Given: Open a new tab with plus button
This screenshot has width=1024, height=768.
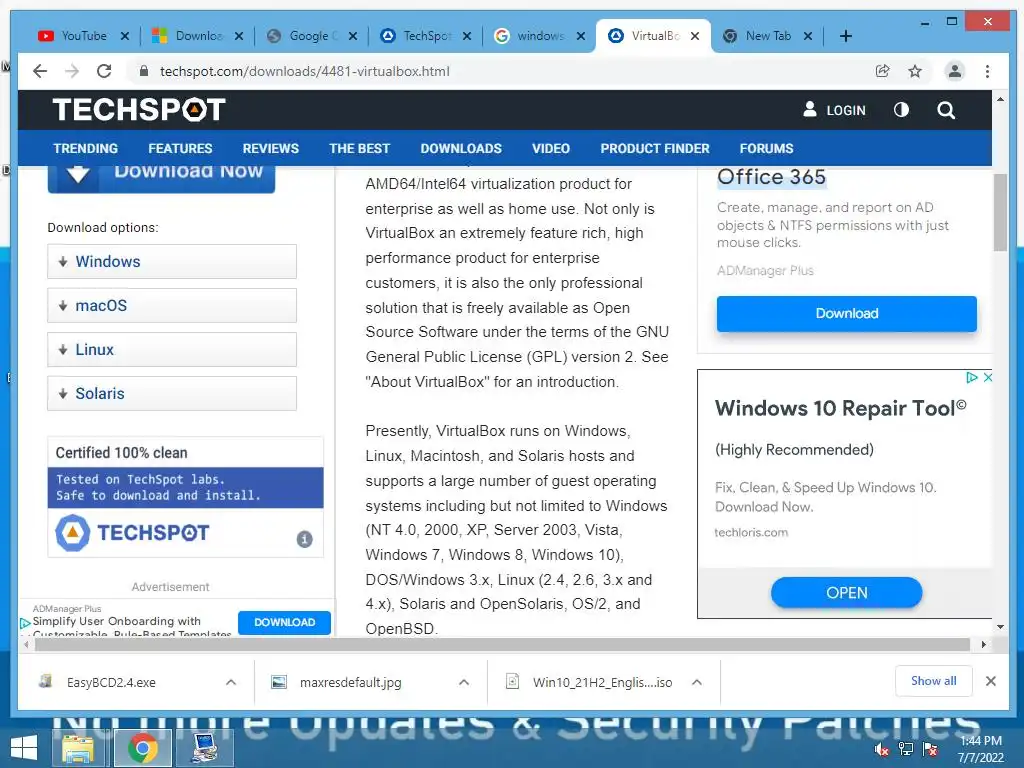Looking at the screenshot, I should pos(846,36).
